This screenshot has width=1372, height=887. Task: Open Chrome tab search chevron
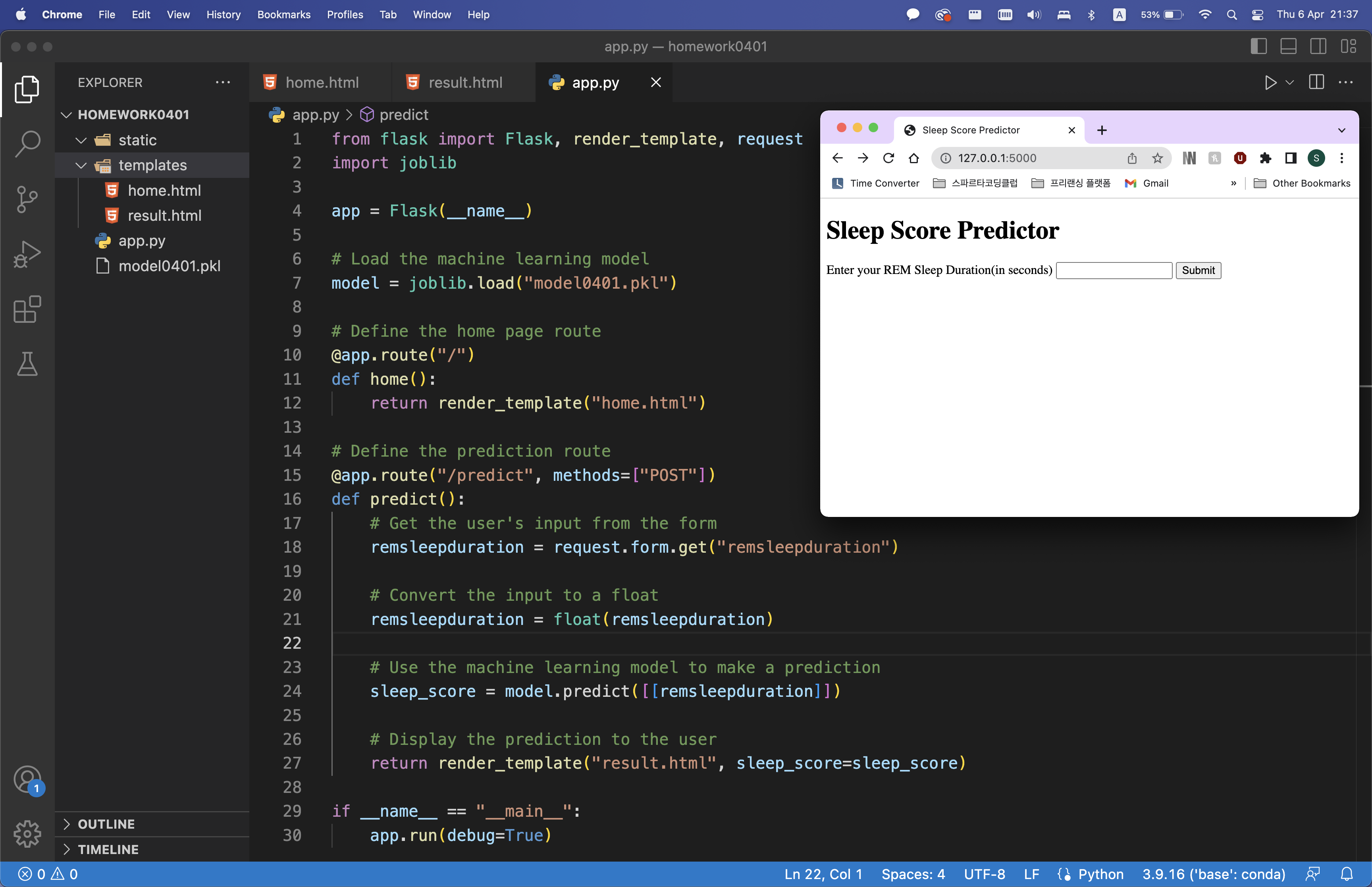[x=1341, y=130]
